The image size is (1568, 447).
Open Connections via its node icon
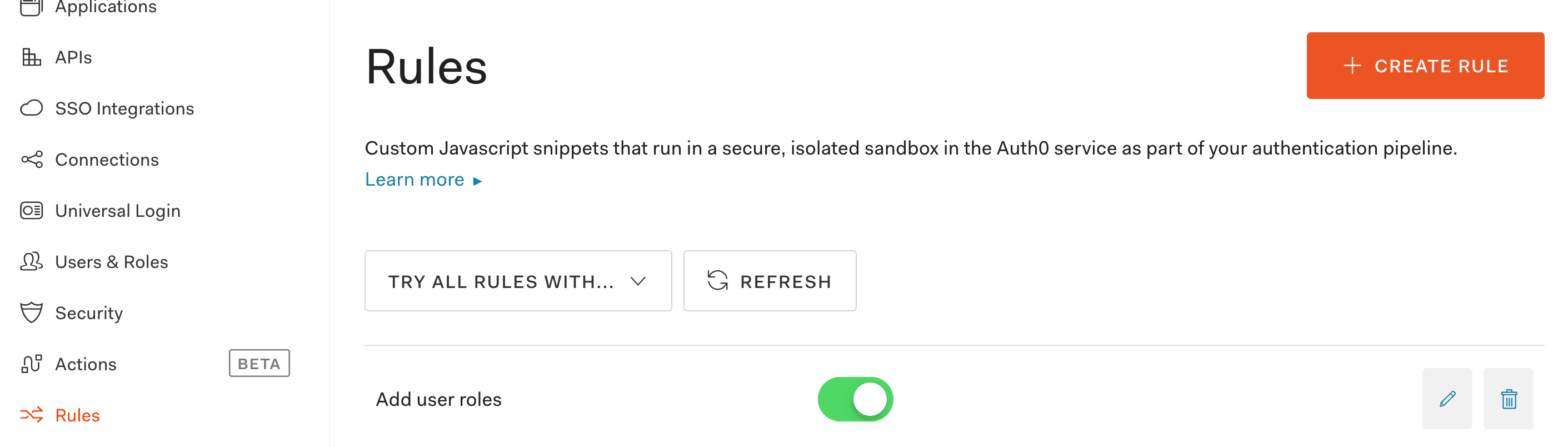31,159
